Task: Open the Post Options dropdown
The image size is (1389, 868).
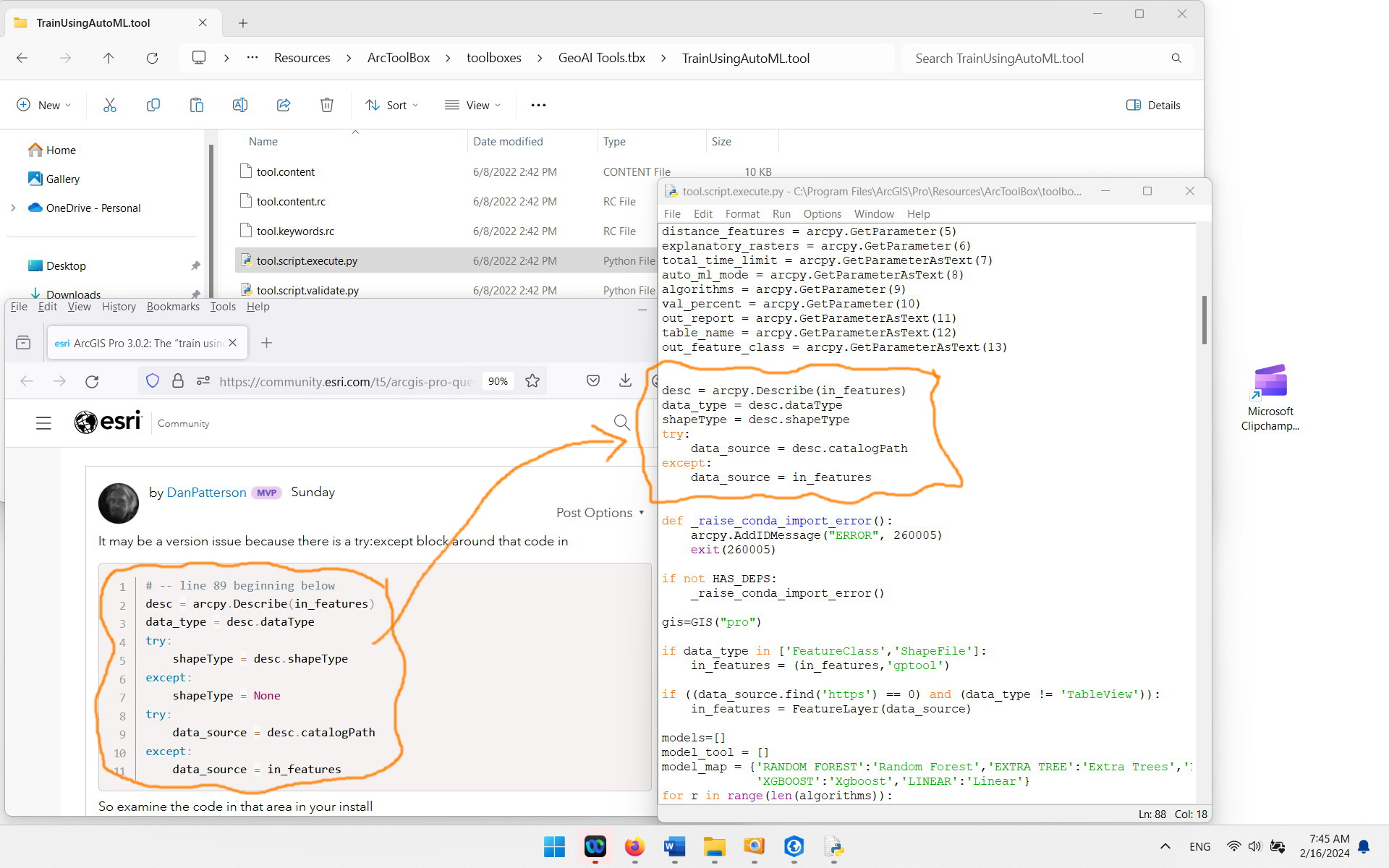Action: pos(599,512)
